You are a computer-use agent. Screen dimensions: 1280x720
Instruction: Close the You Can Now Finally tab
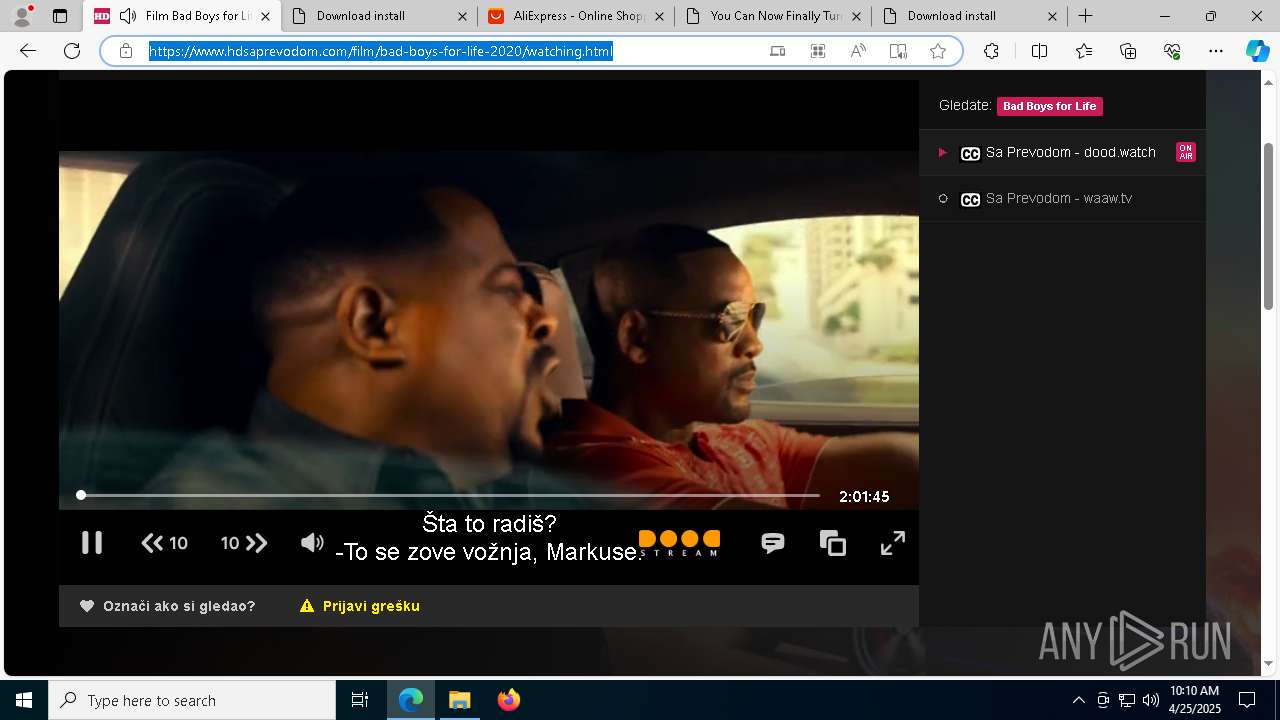[x=856, y=16]
